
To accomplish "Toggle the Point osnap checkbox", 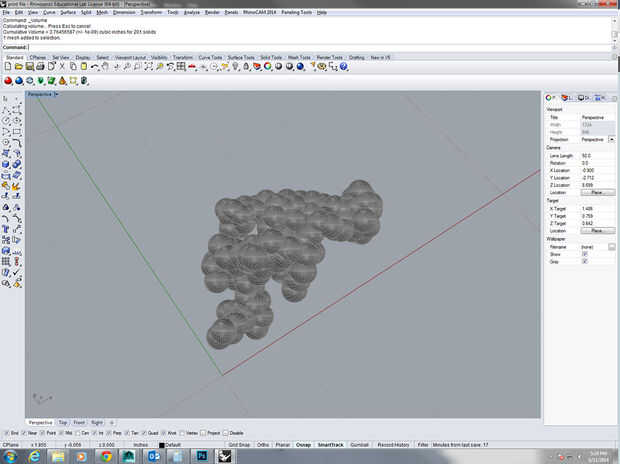I will click(x=43, y=433).
